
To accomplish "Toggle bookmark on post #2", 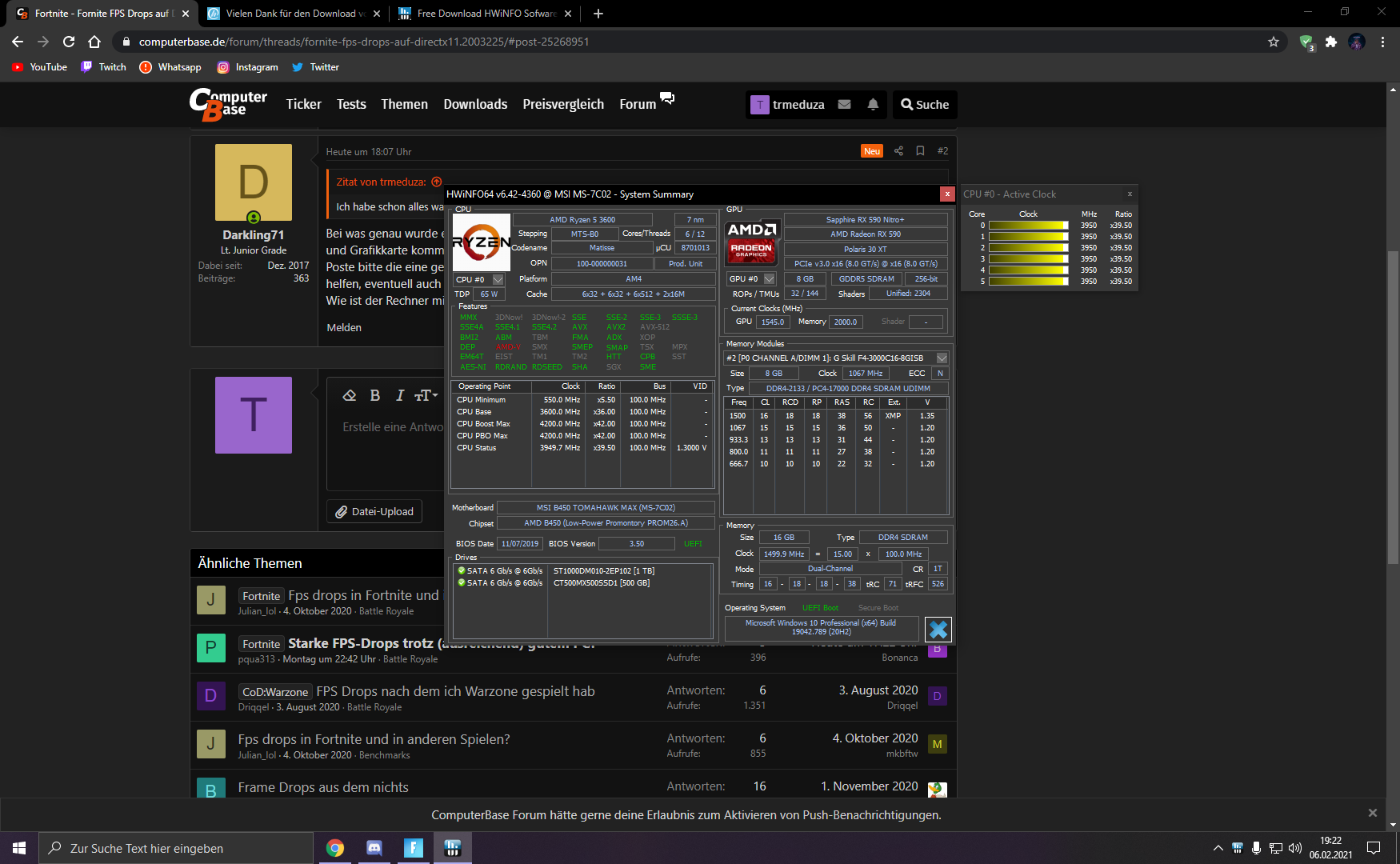I will click(920, 151).
